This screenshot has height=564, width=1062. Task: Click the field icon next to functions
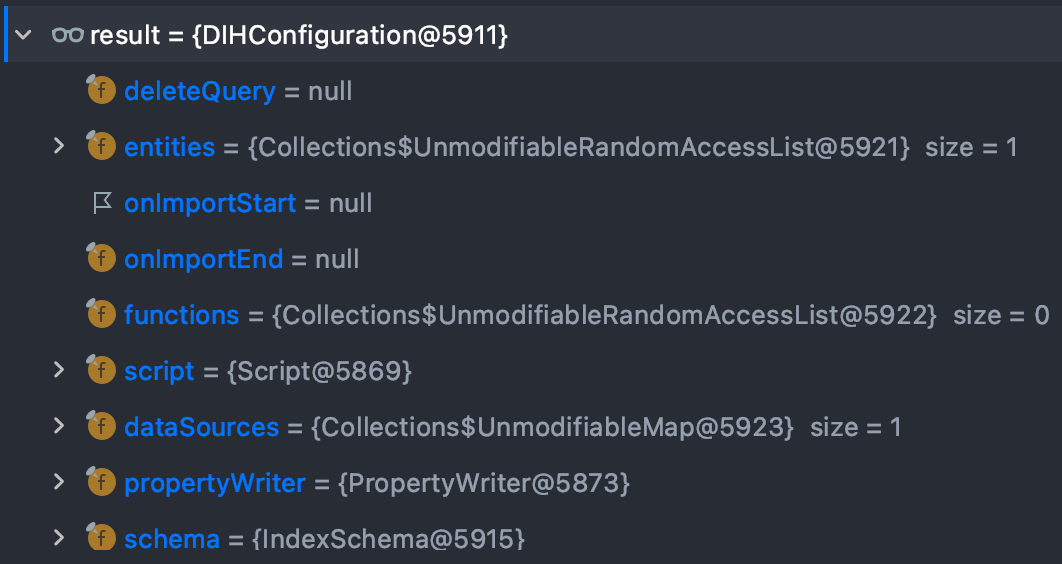[x=101, y=315]
